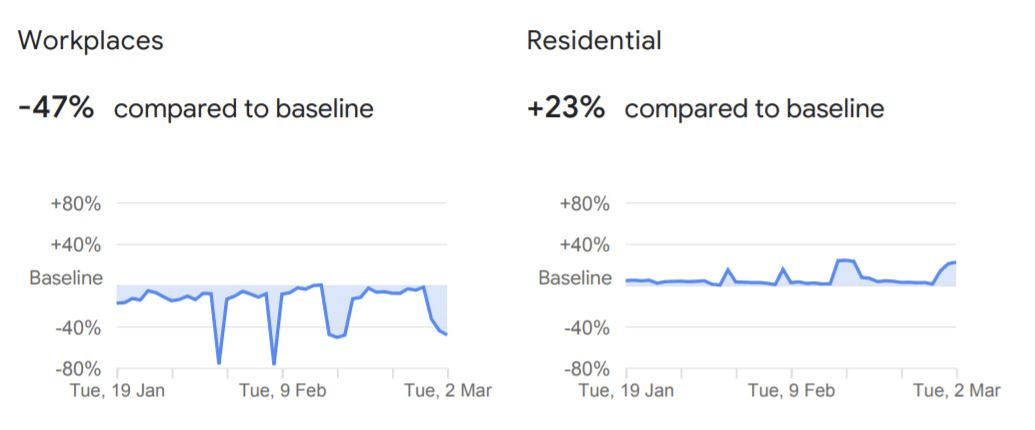The width and height of the screenshot is (1035, 430).
Task: Click the Residential heading
Action: coord(593,41)
